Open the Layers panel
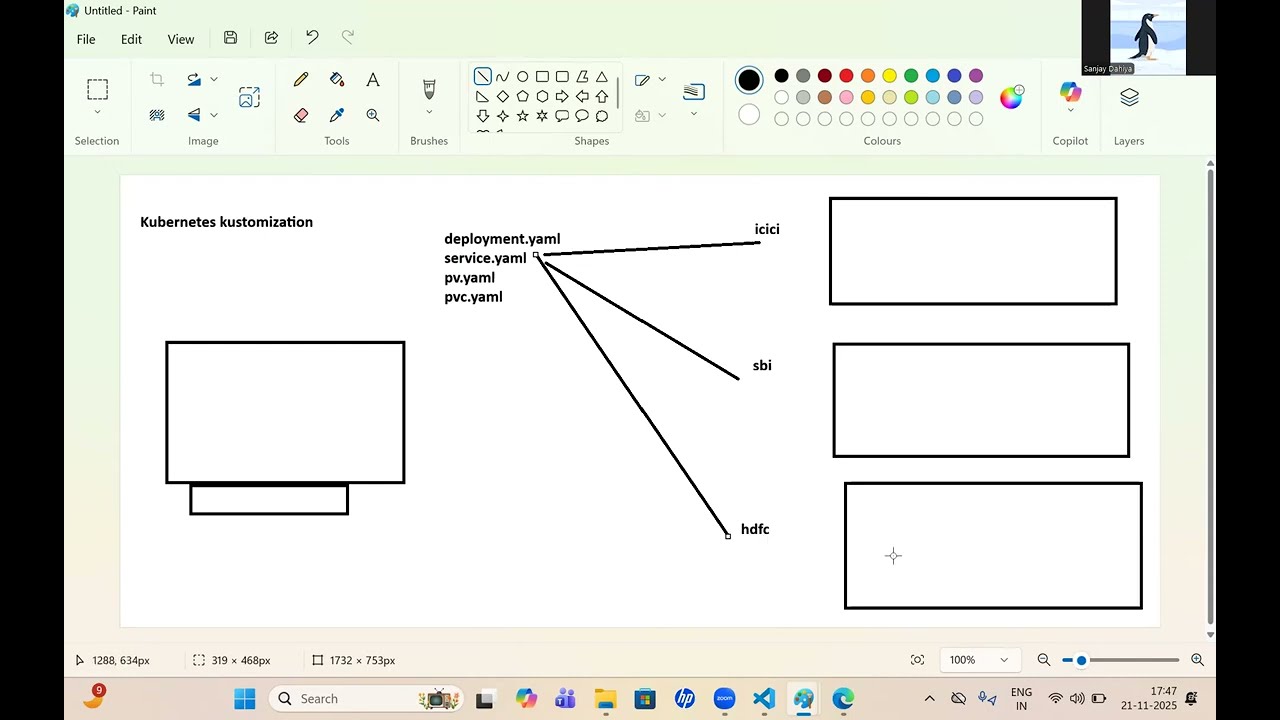Viewport: 1280px width, 720px height. pyautogui.click(x=1129, y=97)
